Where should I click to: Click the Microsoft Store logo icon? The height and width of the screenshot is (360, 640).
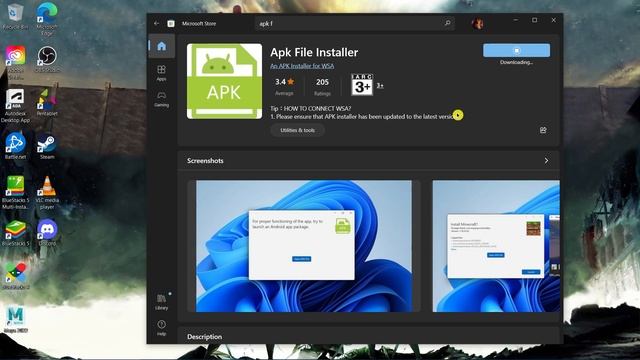tap(171, 24)
